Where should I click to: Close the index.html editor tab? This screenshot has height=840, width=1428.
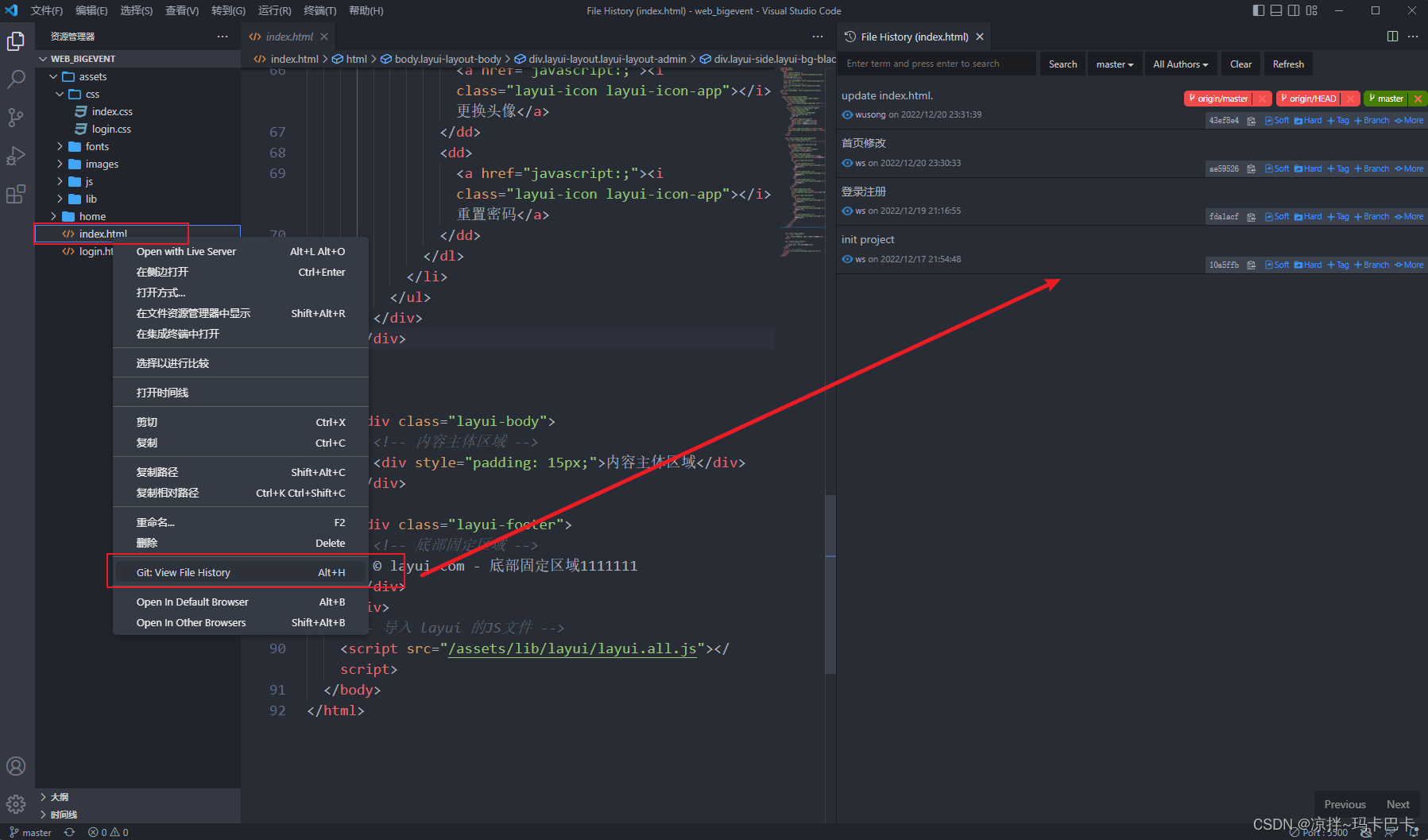pyautogui.click(x=324, y=37)
